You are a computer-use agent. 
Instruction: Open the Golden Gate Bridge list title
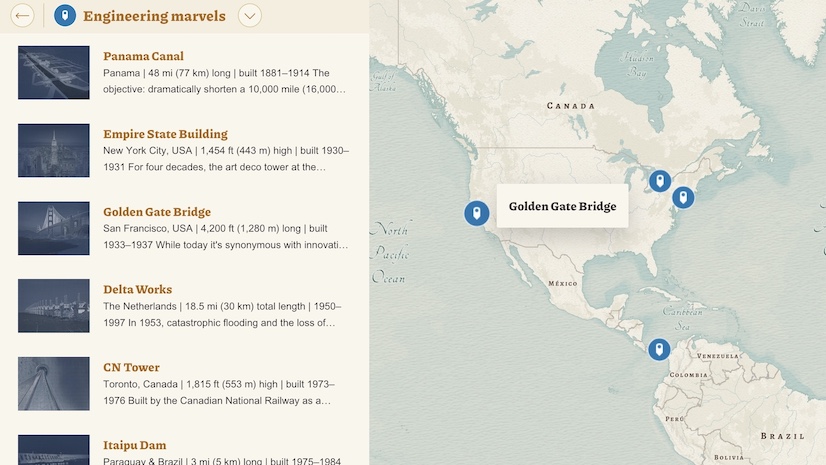(157, 212)
